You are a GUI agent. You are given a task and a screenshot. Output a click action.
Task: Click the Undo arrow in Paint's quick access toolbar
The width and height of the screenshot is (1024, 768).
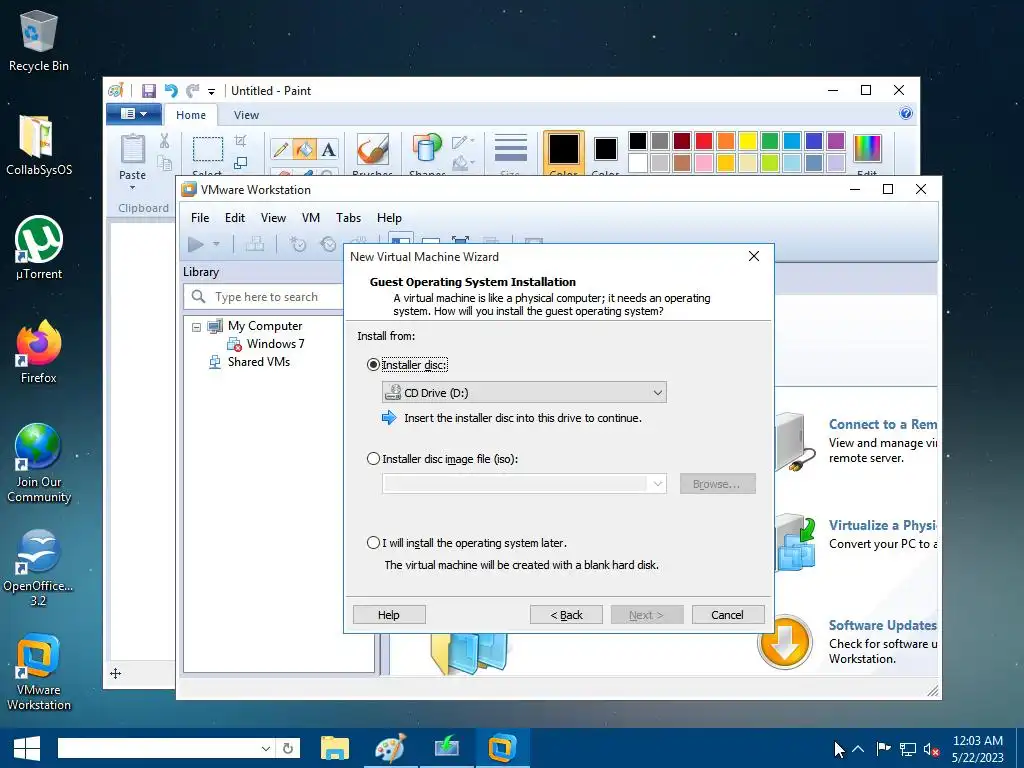click(171, 91)
